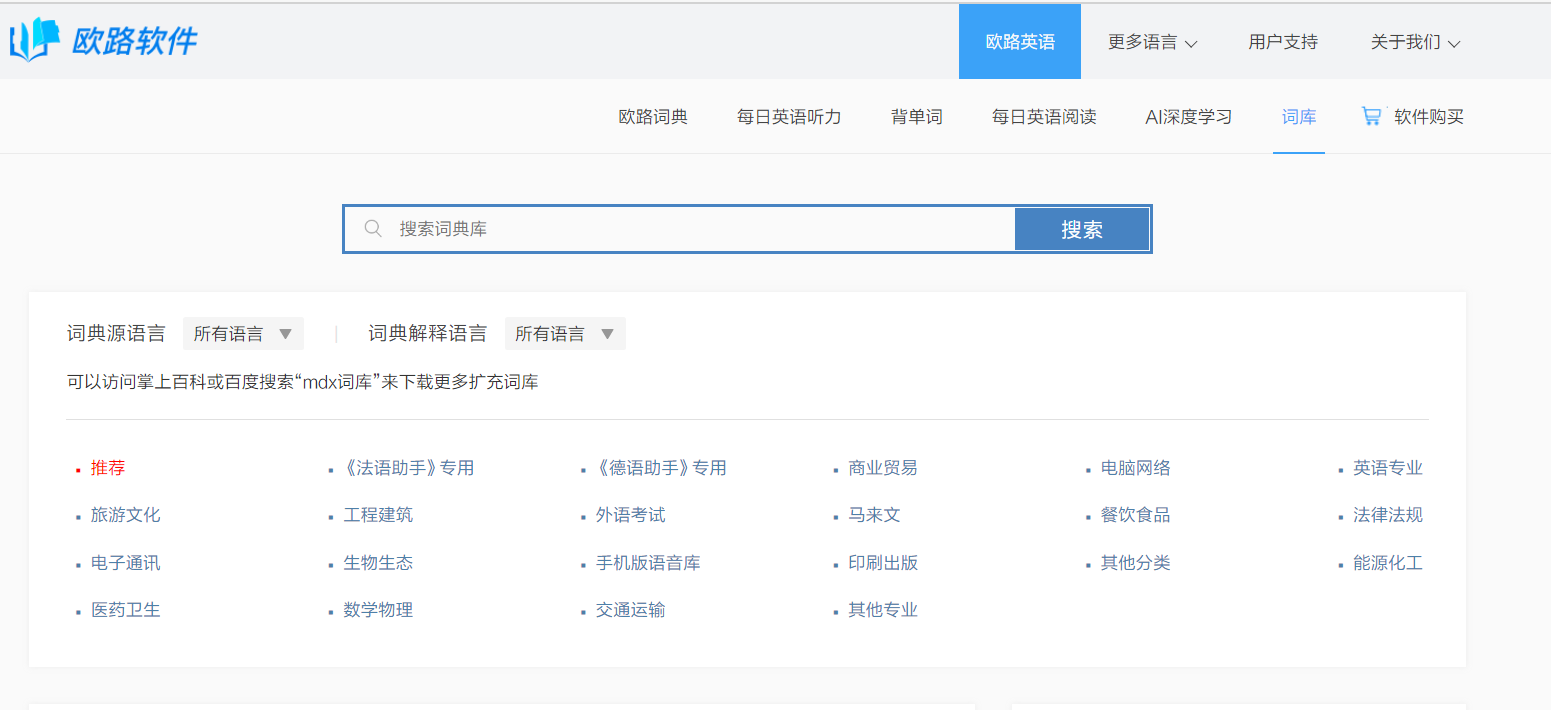Open the 工程建筑 category
Screen dimensions: 1551x710
378,515
